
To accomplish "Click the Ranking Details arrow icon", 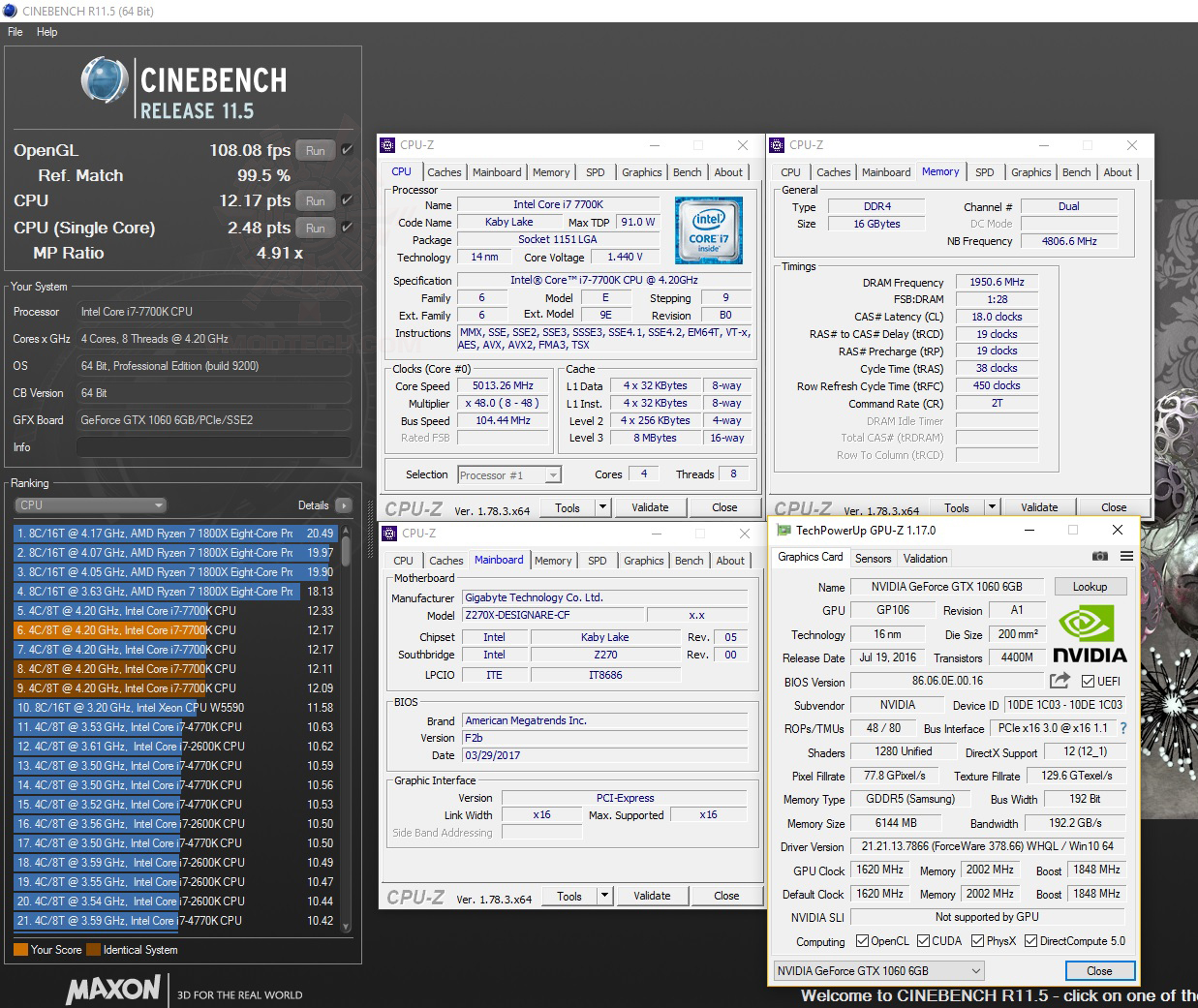I will coord(344,505).
